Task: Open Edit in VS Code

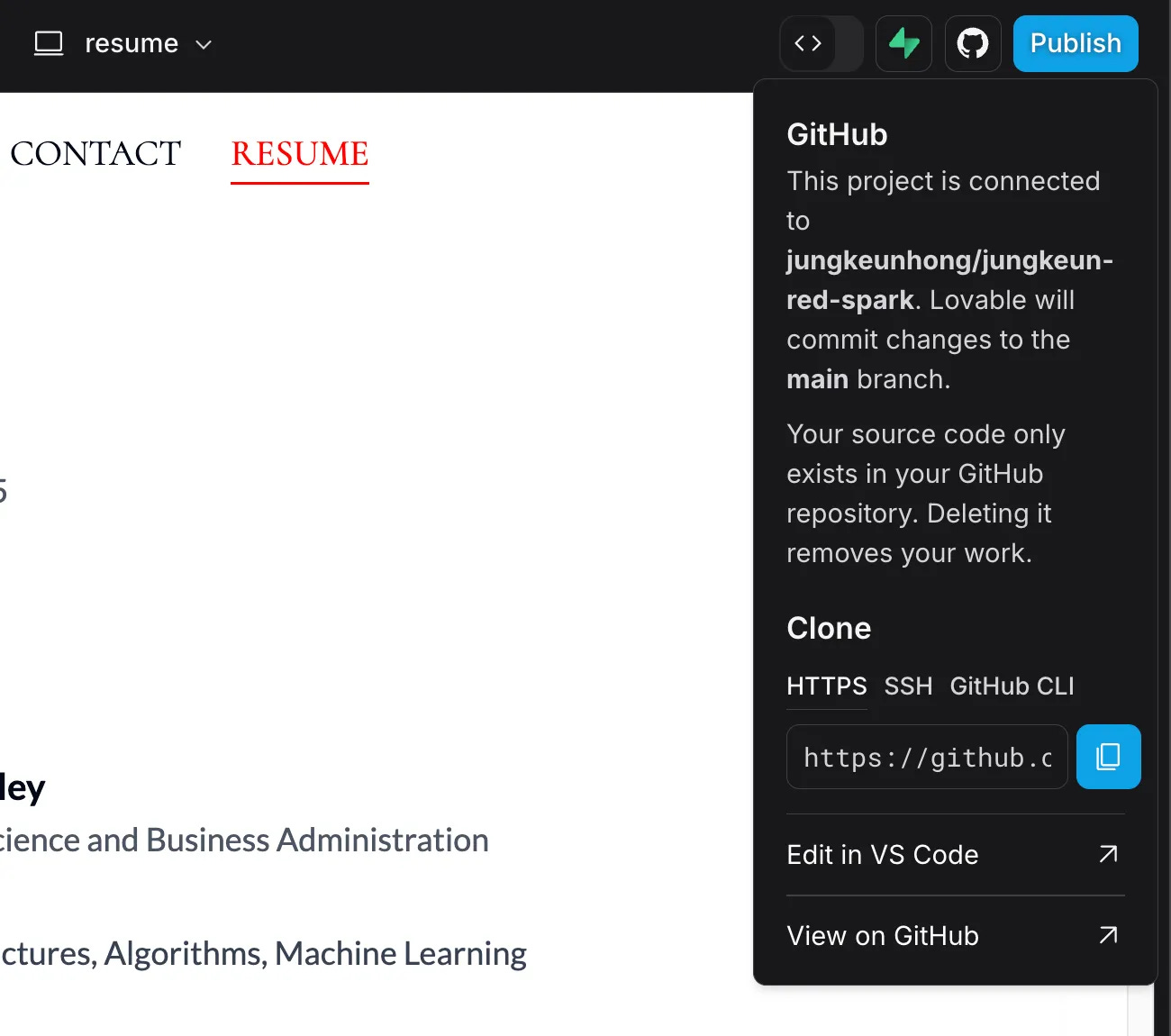Action: pos(956,855)
